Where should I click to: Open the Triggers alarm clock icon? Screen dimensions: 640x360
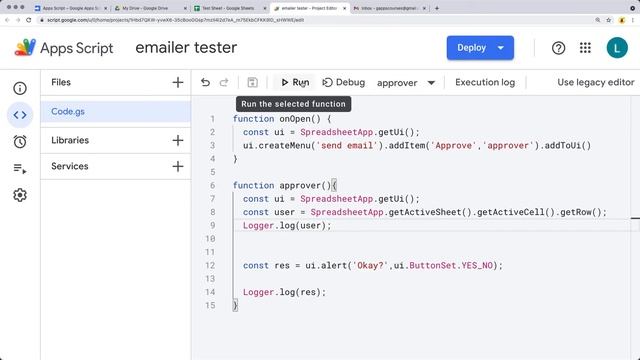[20, 142]
